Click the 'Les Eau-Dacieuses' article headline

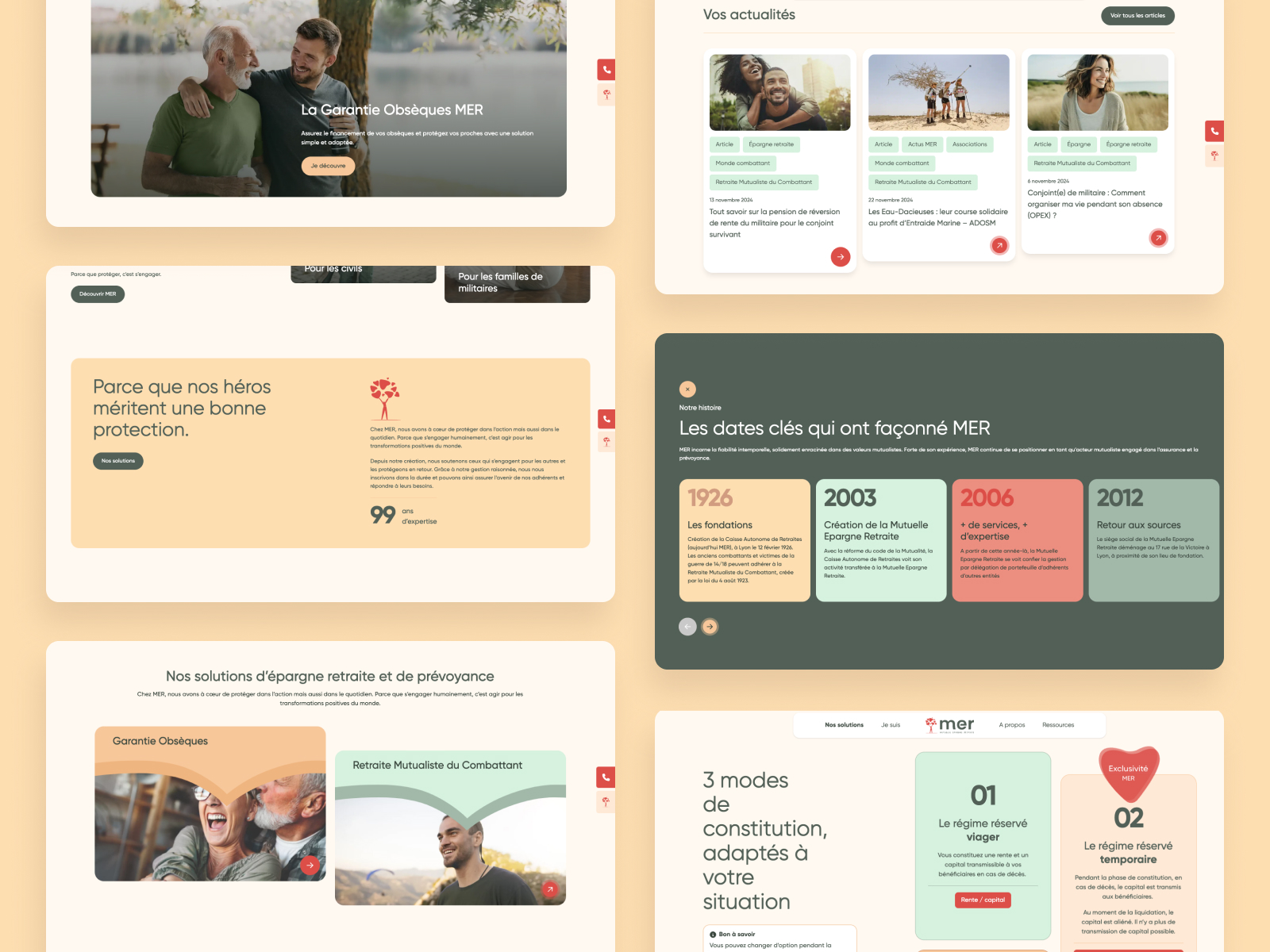(x=938, y=217)
